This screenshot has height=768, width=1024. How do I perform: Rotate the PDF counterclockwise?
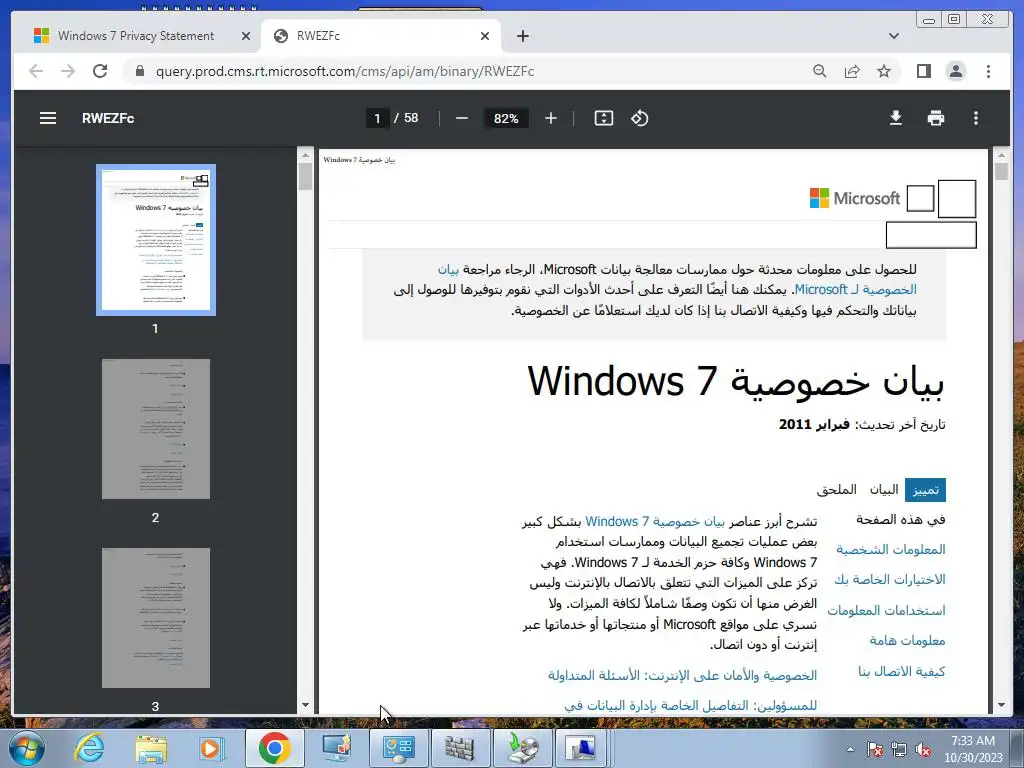coord(639,118)
